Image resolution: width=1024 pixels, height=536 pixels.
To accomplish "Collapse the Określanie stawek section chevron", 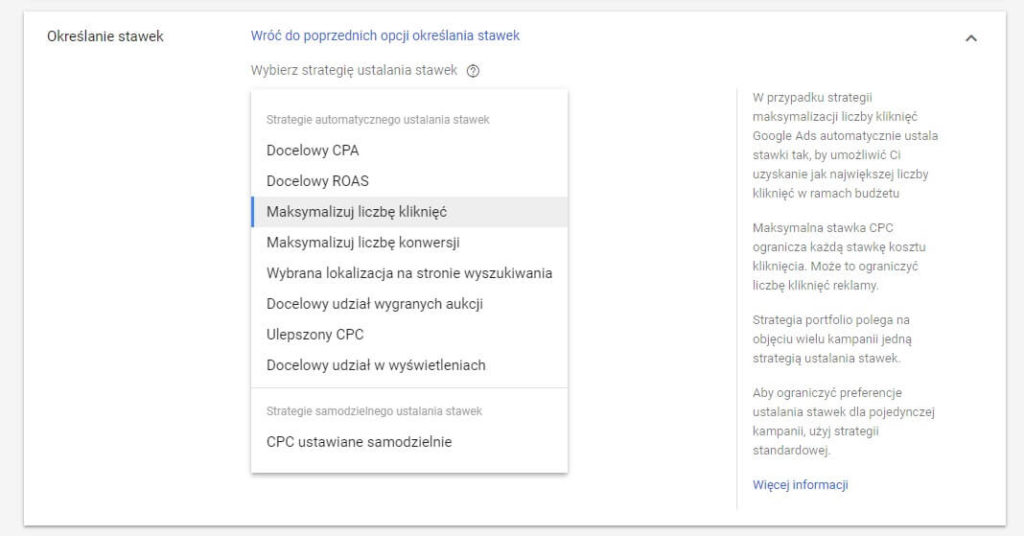I will tap(971, 39).
